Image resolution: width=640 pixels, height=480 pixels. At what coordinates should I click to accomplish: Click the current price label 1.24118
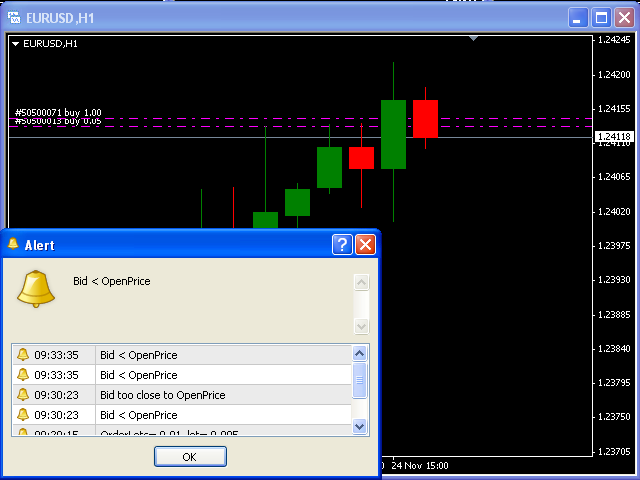[x=613, y=137]
